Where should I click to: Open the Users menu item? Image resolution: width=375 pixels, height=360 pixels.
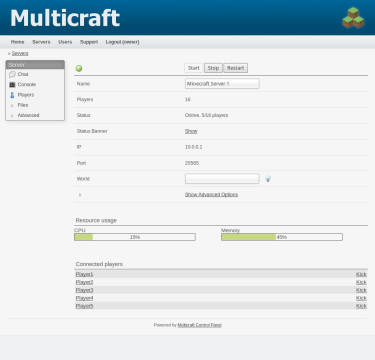(65, 42)
